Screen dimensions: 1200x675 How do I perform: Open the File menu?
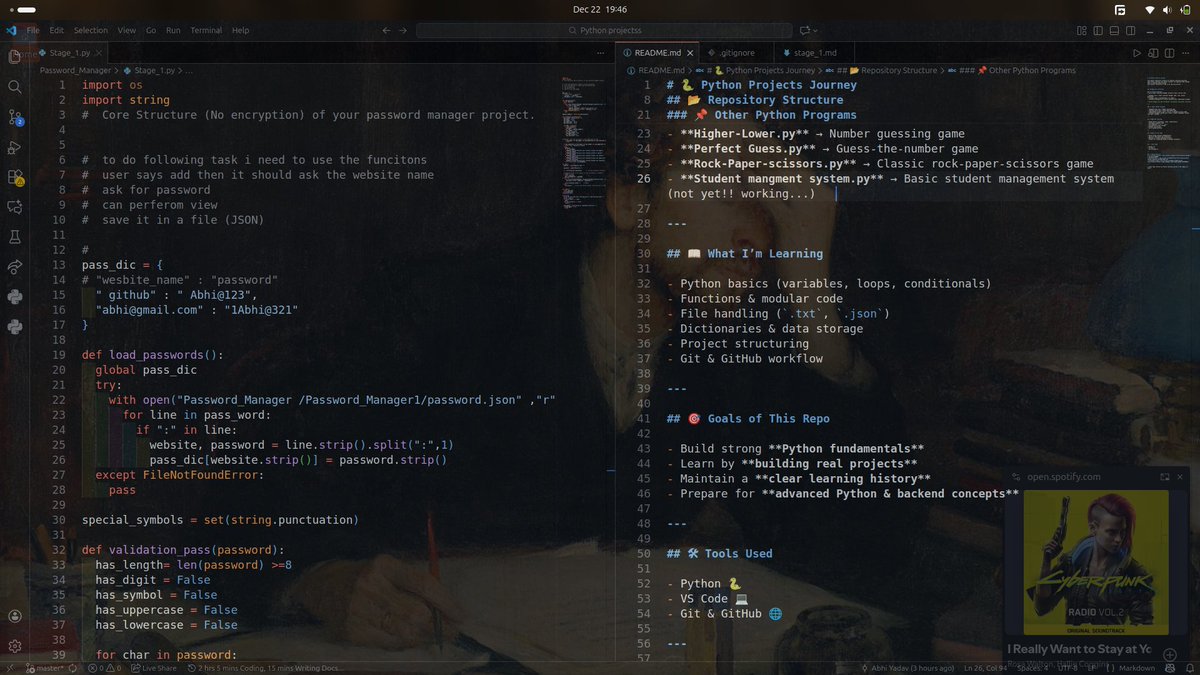(33, 31)
